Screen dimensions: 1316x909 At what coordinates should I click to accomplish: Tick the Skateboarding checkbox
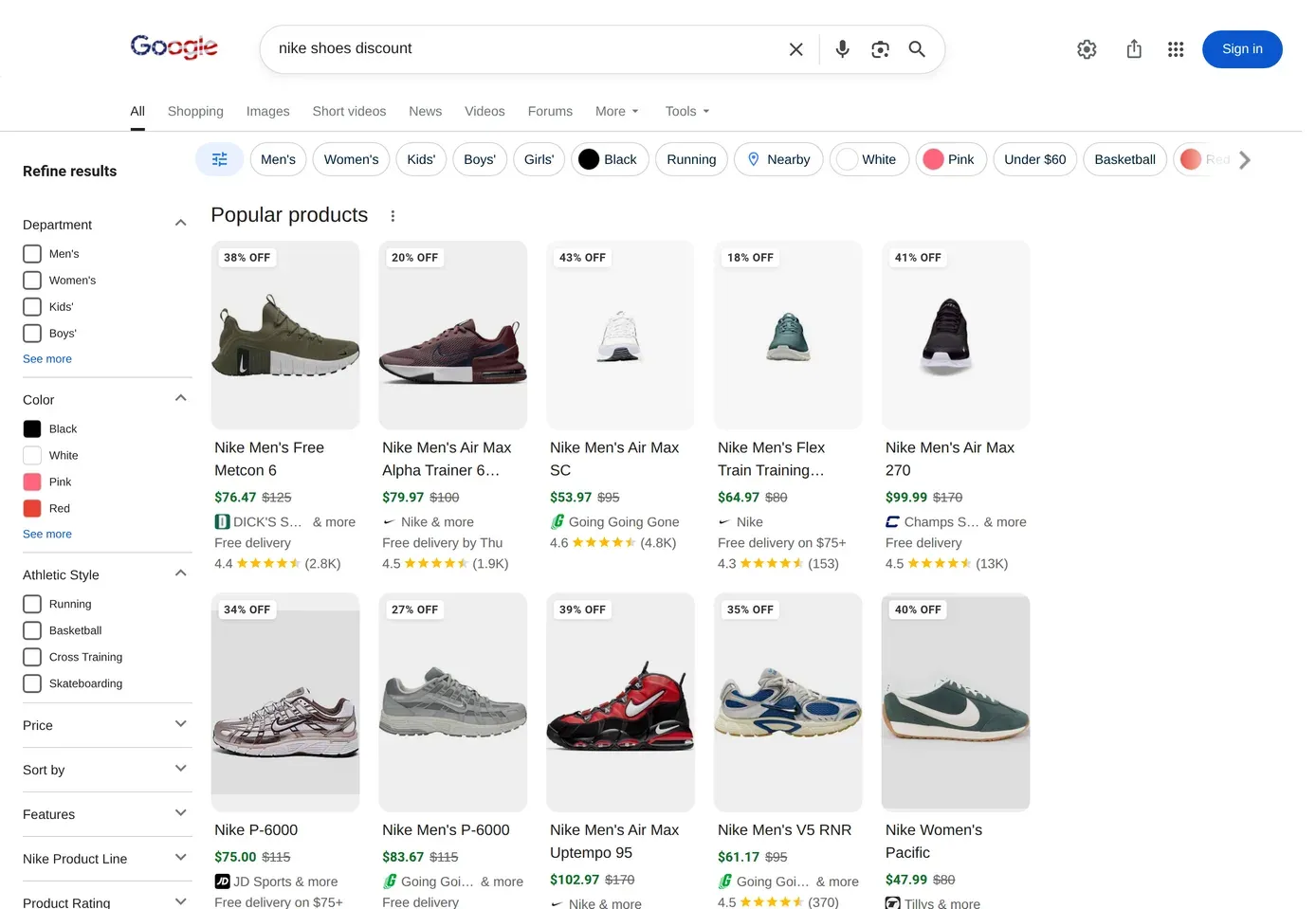(x=32, y=683)
